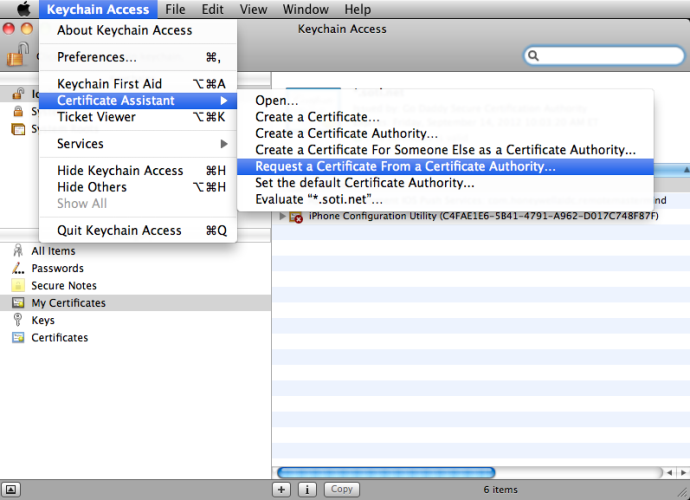
Task: Select Create a Certificate For Someone Else
Action: [x=445, y=150]
